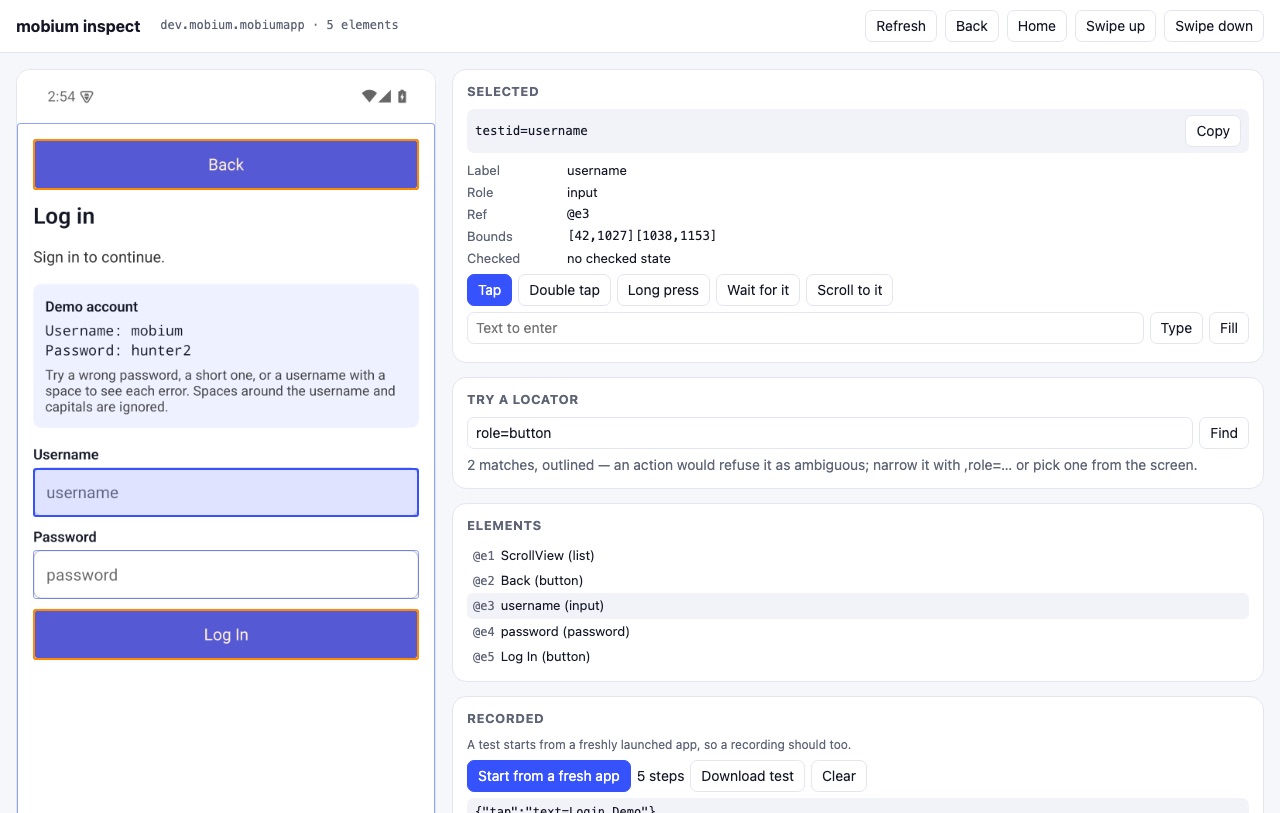Click the Fill button
Image resolution: width=1280 pixels, height=813 pixels.
[x=1229, y=328]
